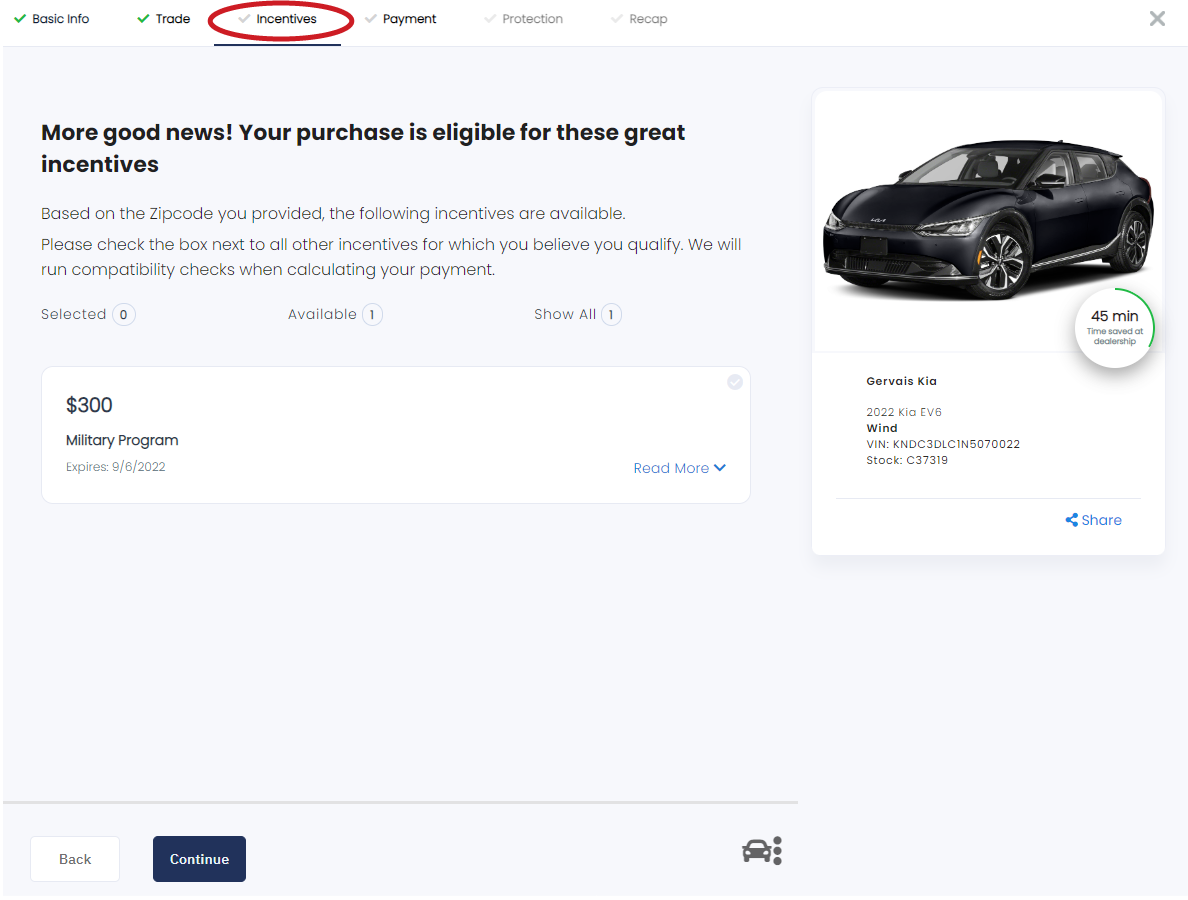
Task: Click the Military Program title text
Action: pos(122,440)
